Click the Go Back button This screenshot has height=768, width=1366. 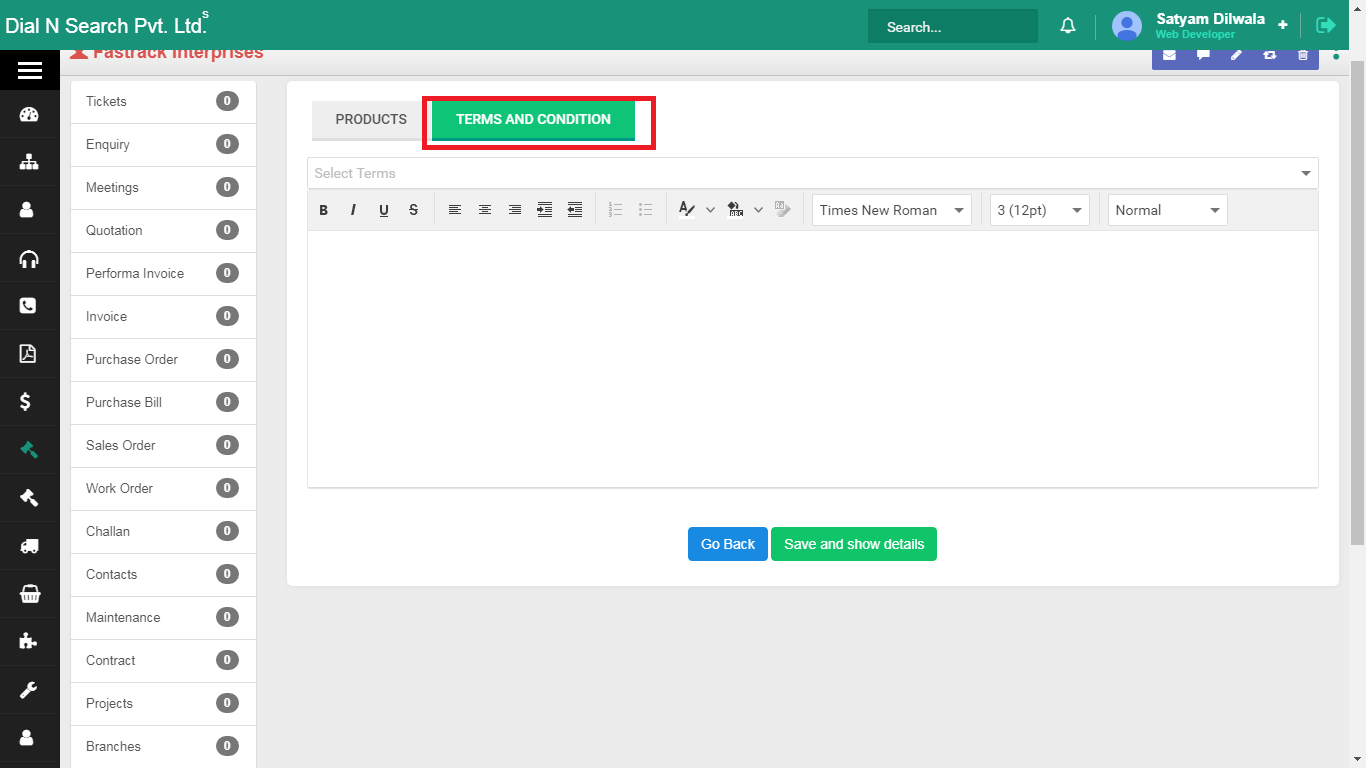(727, 544)
